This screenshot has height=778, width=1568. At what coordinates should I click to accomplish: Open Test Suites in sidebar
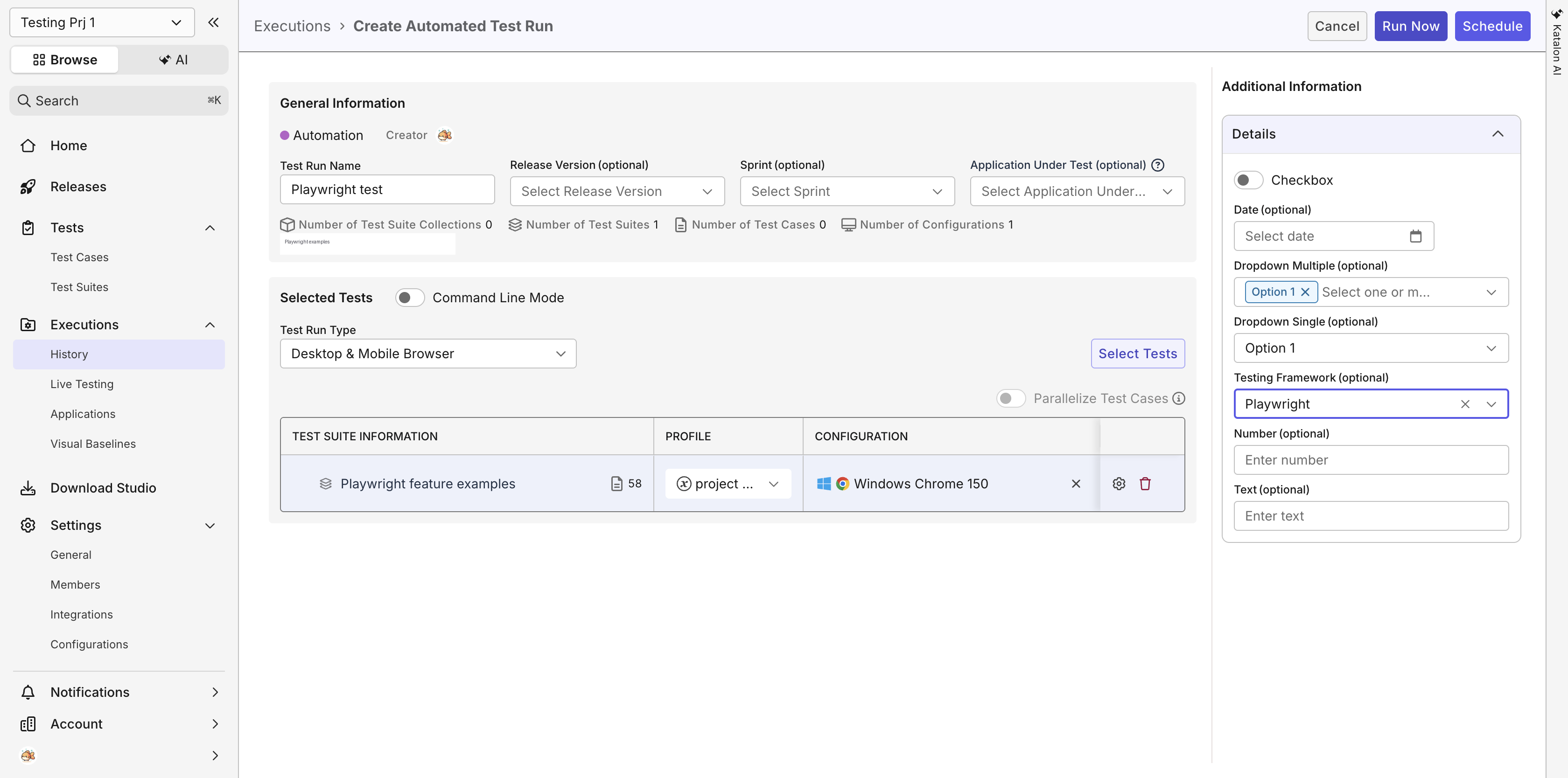[x=80, y=287]
